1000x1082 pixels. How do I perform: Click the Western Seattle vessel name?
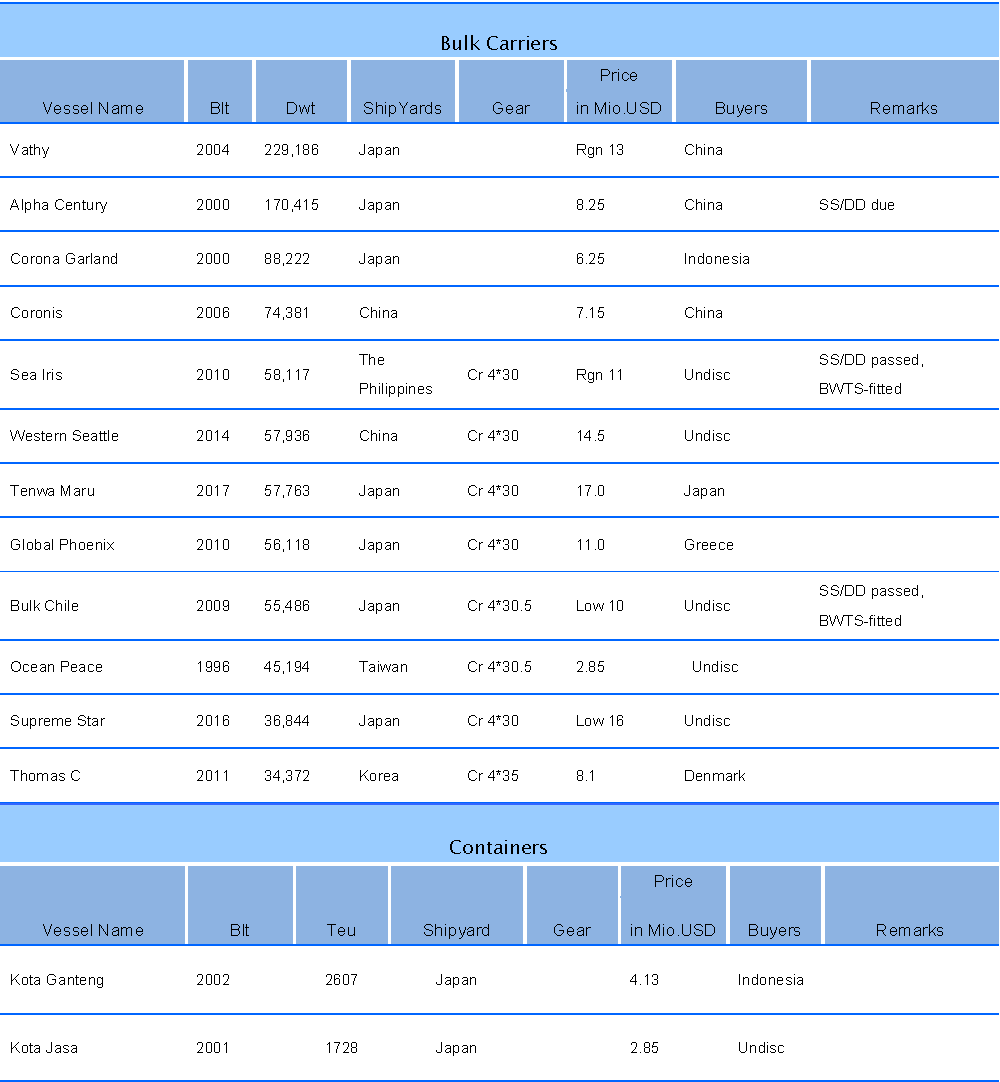[64, 436]
